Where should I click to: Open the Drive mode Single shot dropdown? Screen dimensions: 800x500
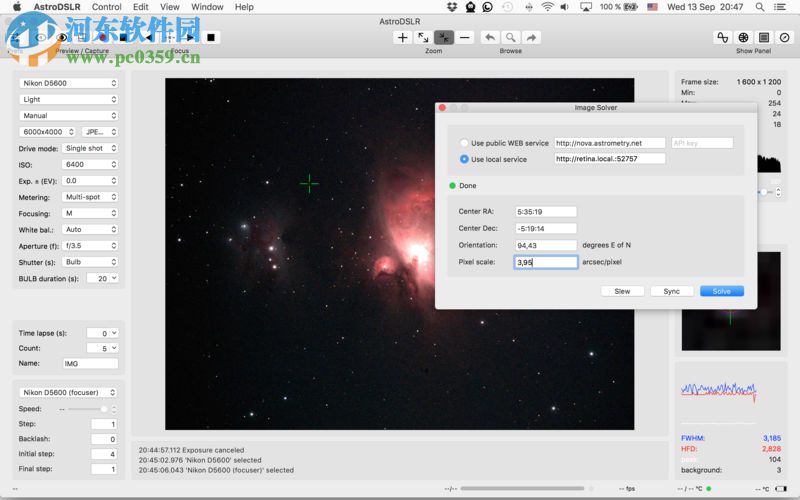pos(90,148)
